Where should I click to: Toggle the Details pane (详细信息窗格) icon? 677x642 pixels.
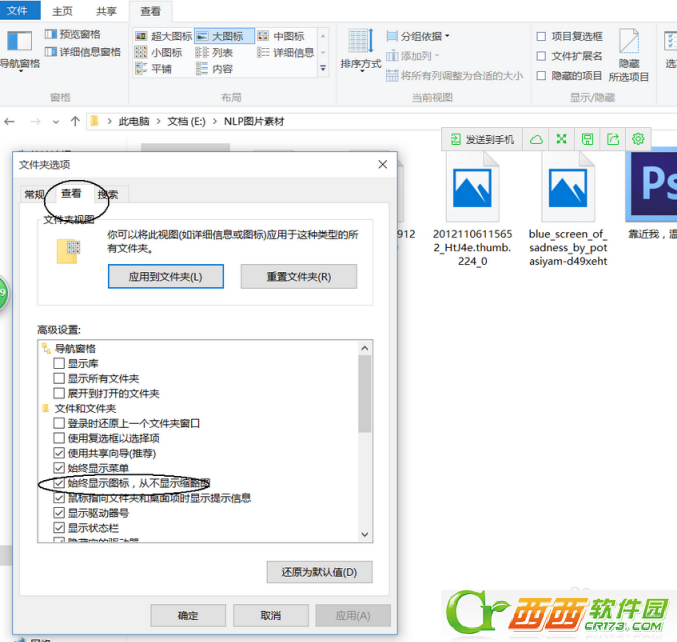(x=51, y=52)
